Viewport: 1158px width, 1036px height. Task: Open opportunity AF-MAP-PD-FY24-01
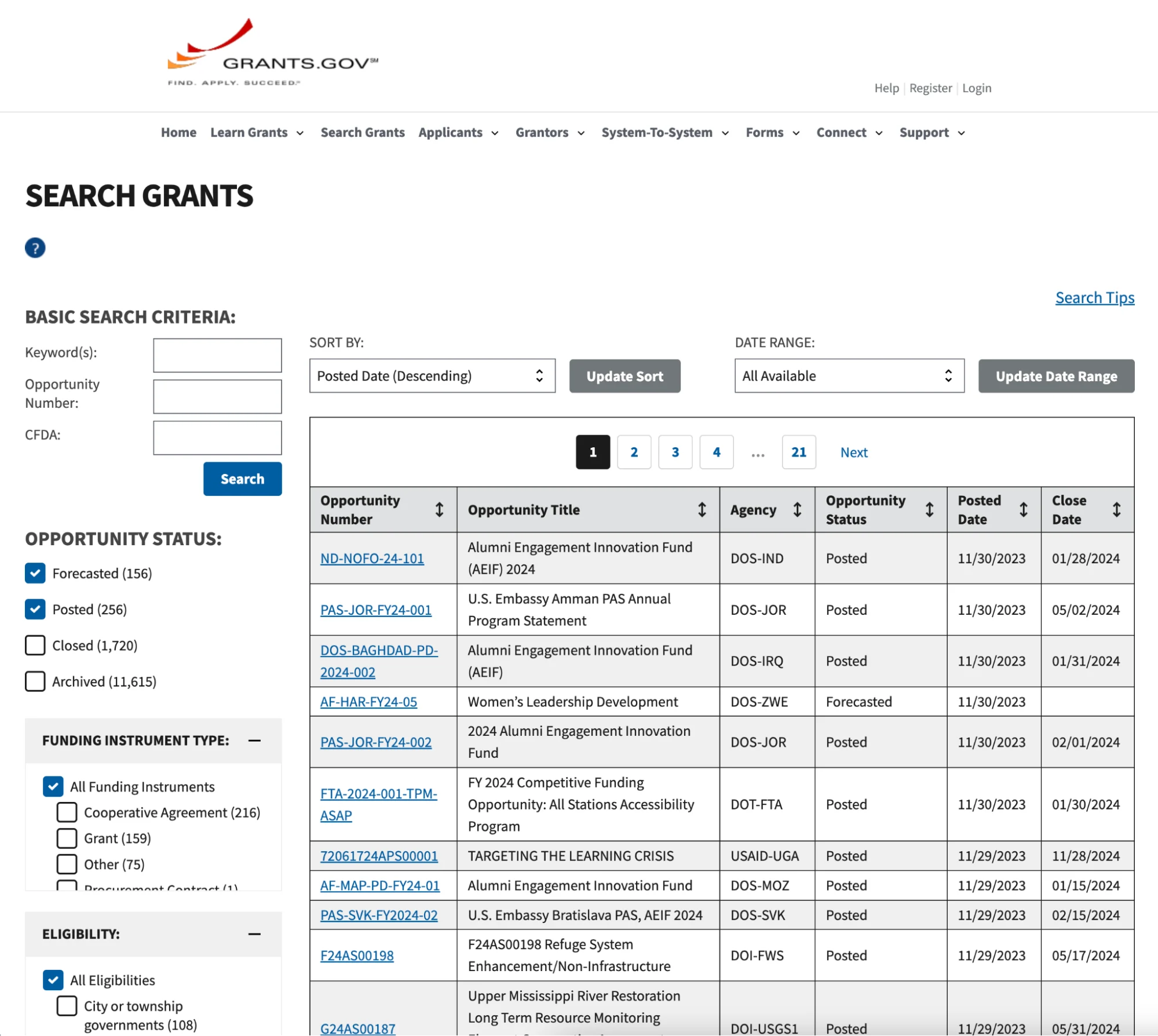[x=380, y=885]
